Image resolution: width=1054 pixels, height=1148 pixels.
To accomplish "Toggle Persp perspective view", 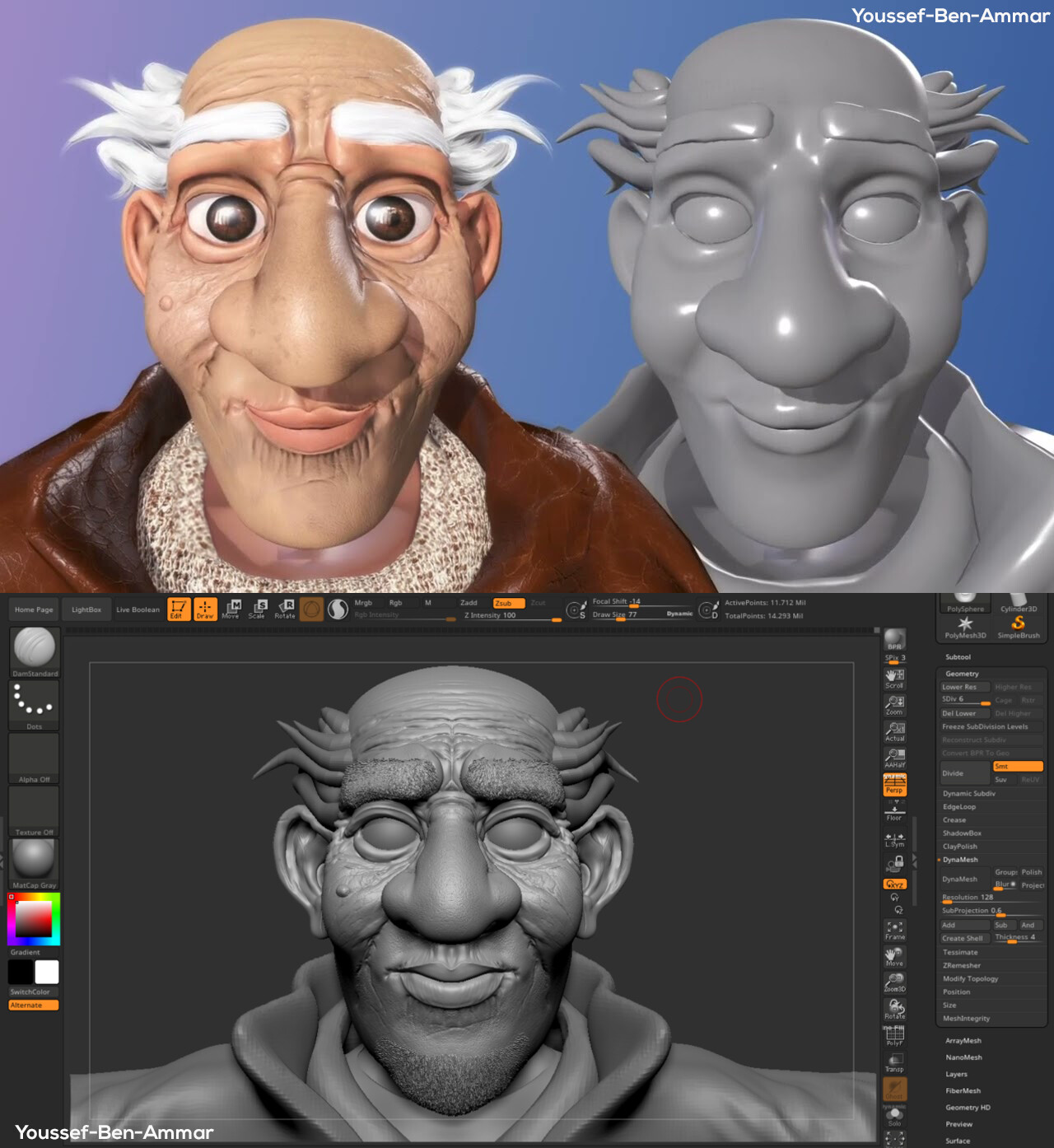I will (x=896, y=784).
